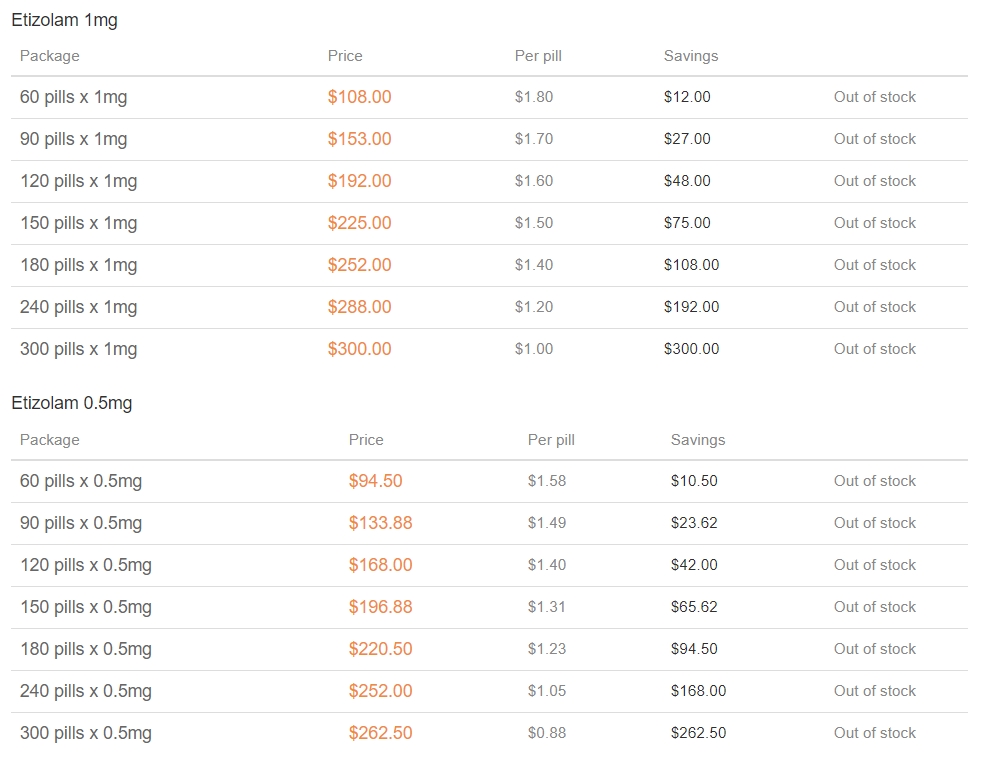Click the $42.00 savings value
Viewport: 997px width, 767px height.
pyautogui.click(x=694, y=565)
